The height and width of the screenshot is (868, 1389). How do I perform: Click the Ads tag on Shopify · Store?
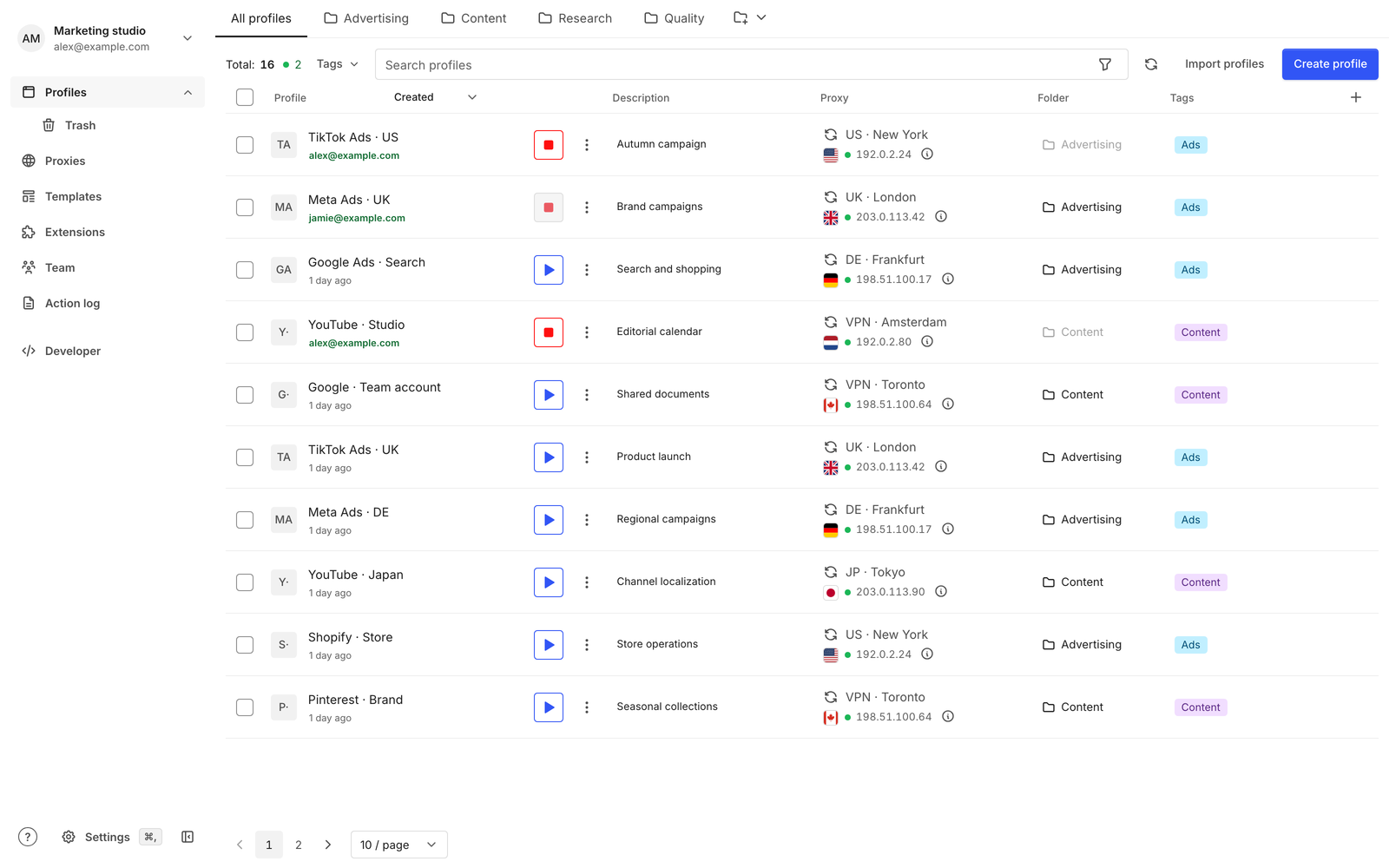pos(1191,645)
